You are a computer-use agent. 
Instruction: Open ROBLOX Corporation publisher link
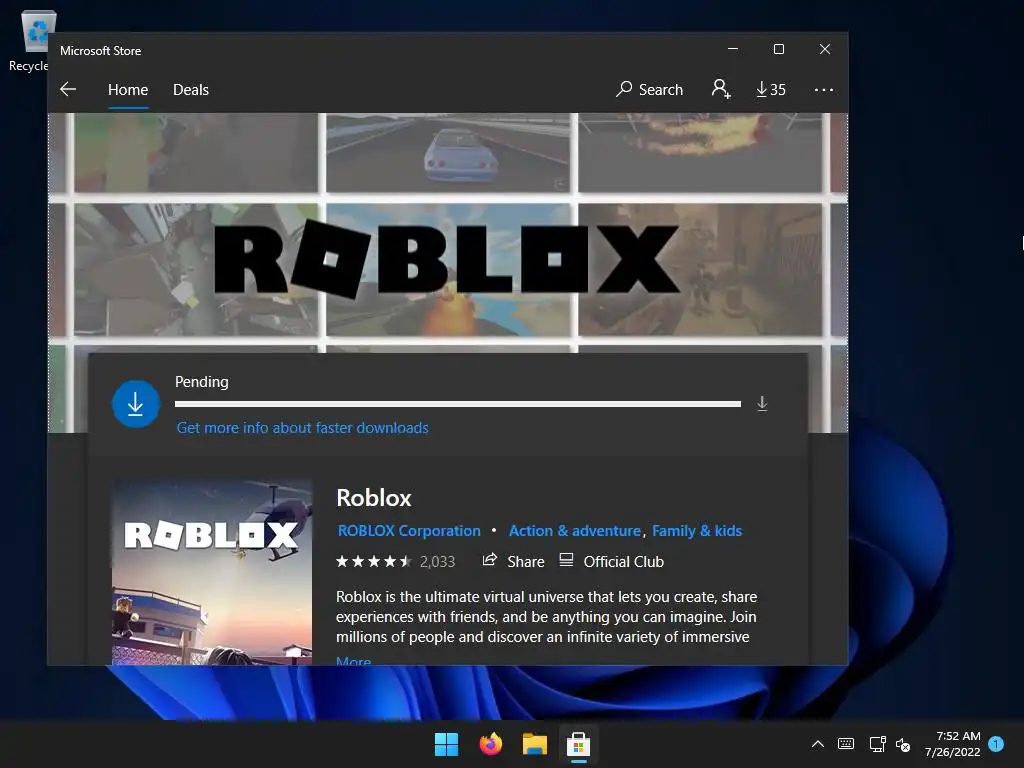pyautogui.click(x=409, y=531)
